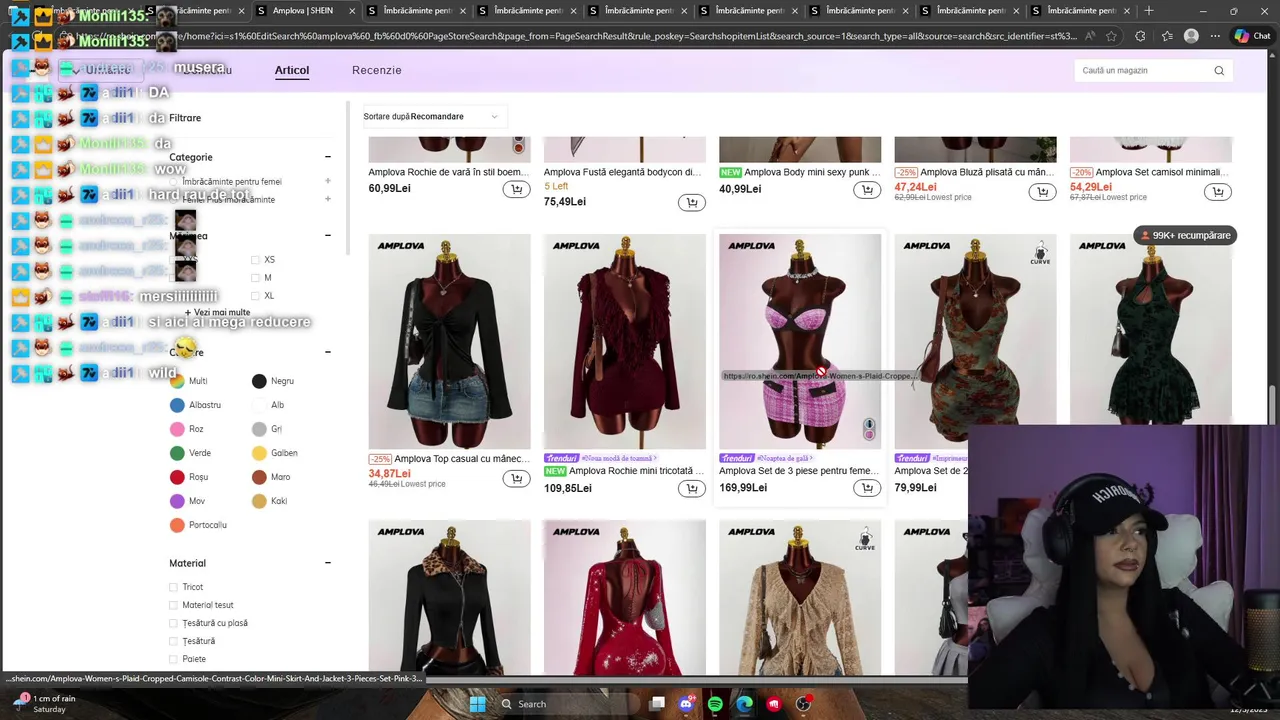Enable the Paiete material filter
Image resolution: width=1280 pixels, height=720 pixels.
click(173, 659)
